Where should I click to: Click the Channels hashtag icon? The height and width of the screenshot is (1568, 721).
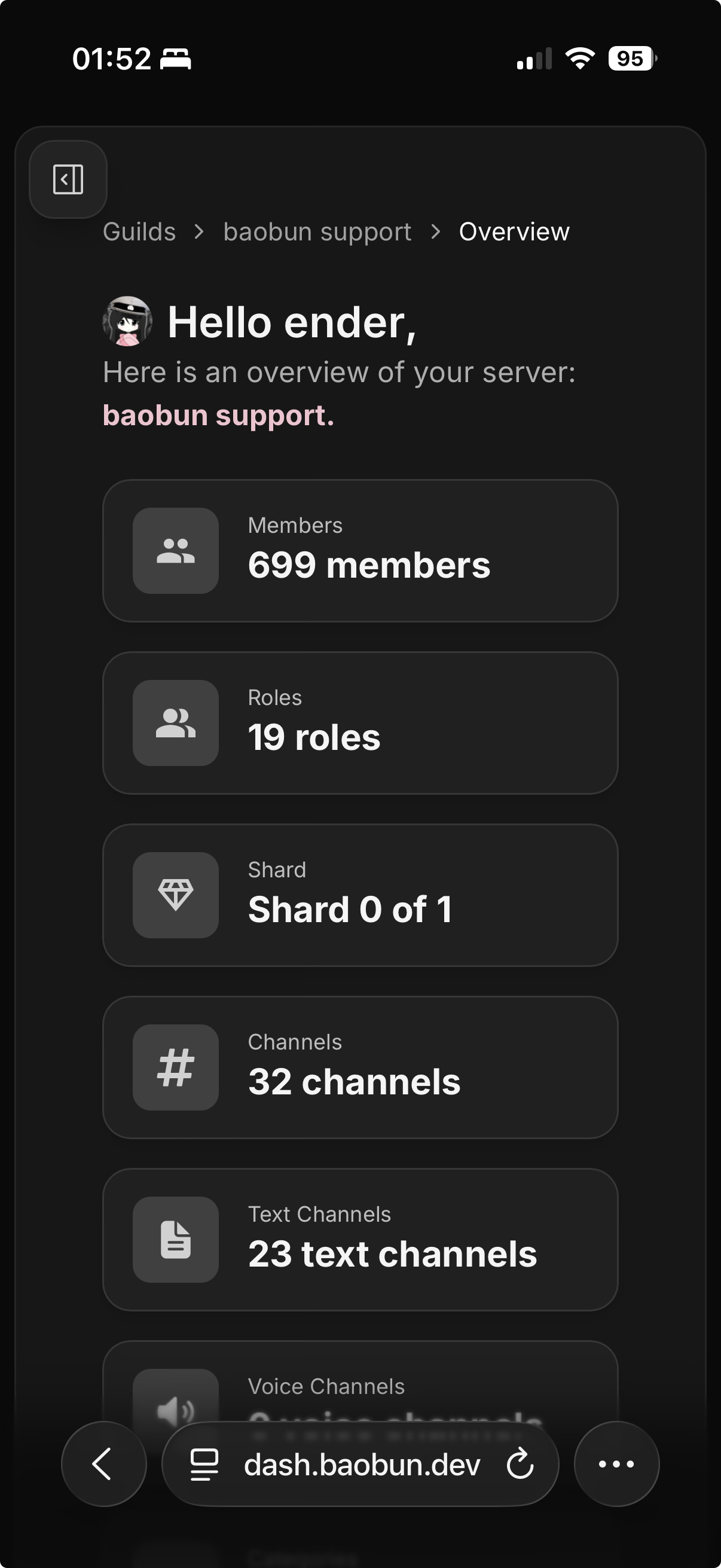click(x=176, y=1067)
